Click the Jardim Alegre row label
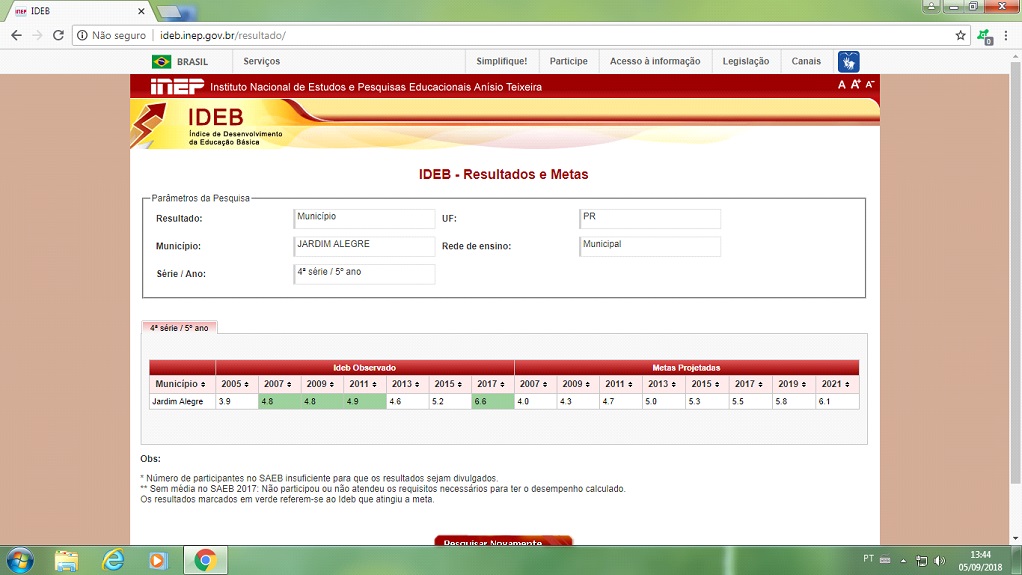Viewport: 1022px width, 575px height. (178, 402)
